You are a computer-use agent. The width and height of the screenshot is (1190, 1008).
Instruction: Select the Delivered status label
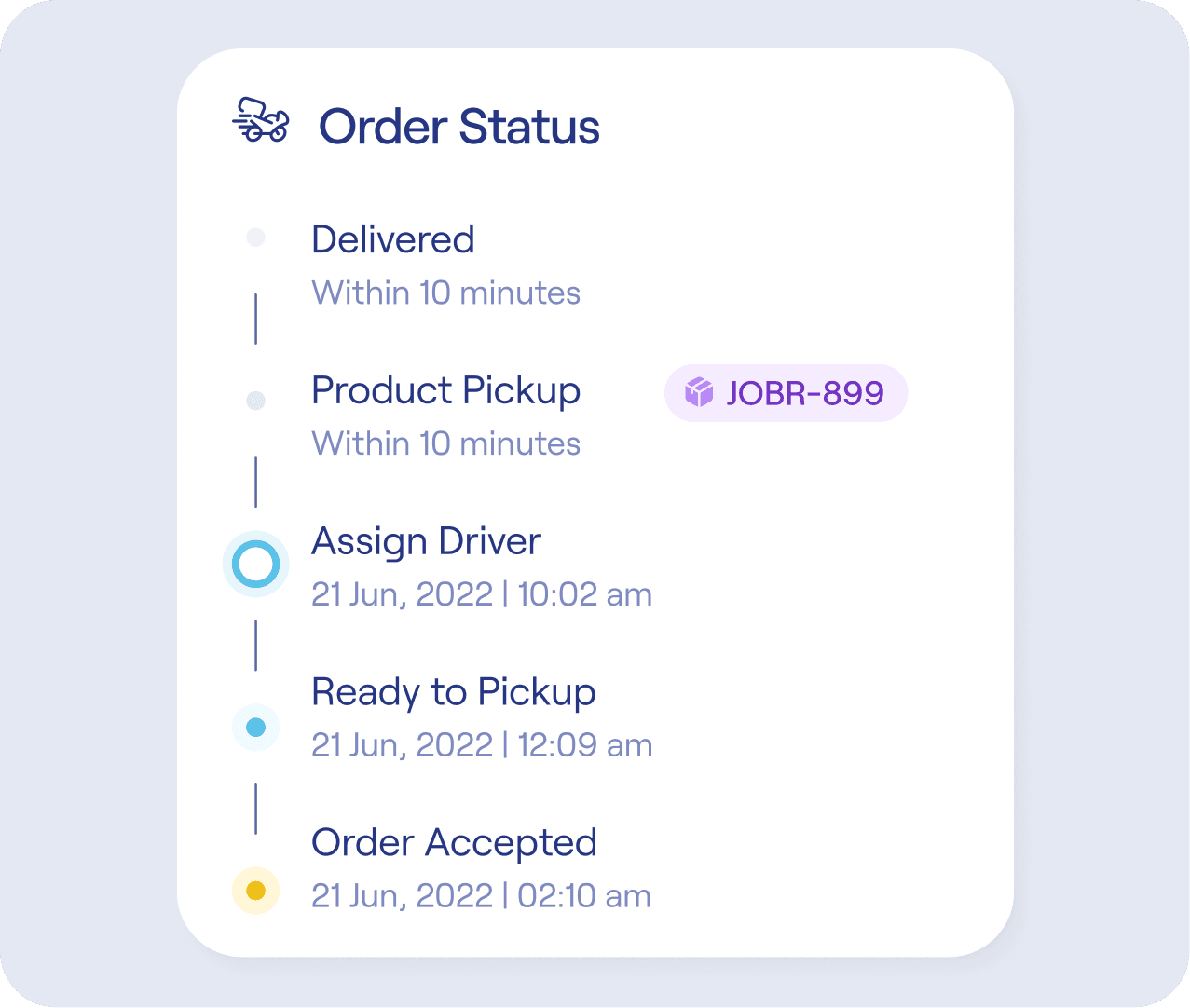click(392, 239)
